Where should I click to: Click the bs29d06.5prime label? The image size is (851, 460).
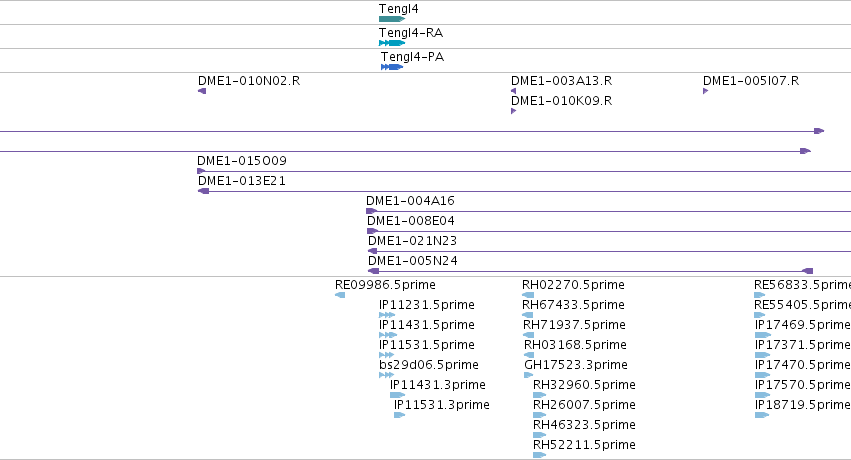[429, 365]
